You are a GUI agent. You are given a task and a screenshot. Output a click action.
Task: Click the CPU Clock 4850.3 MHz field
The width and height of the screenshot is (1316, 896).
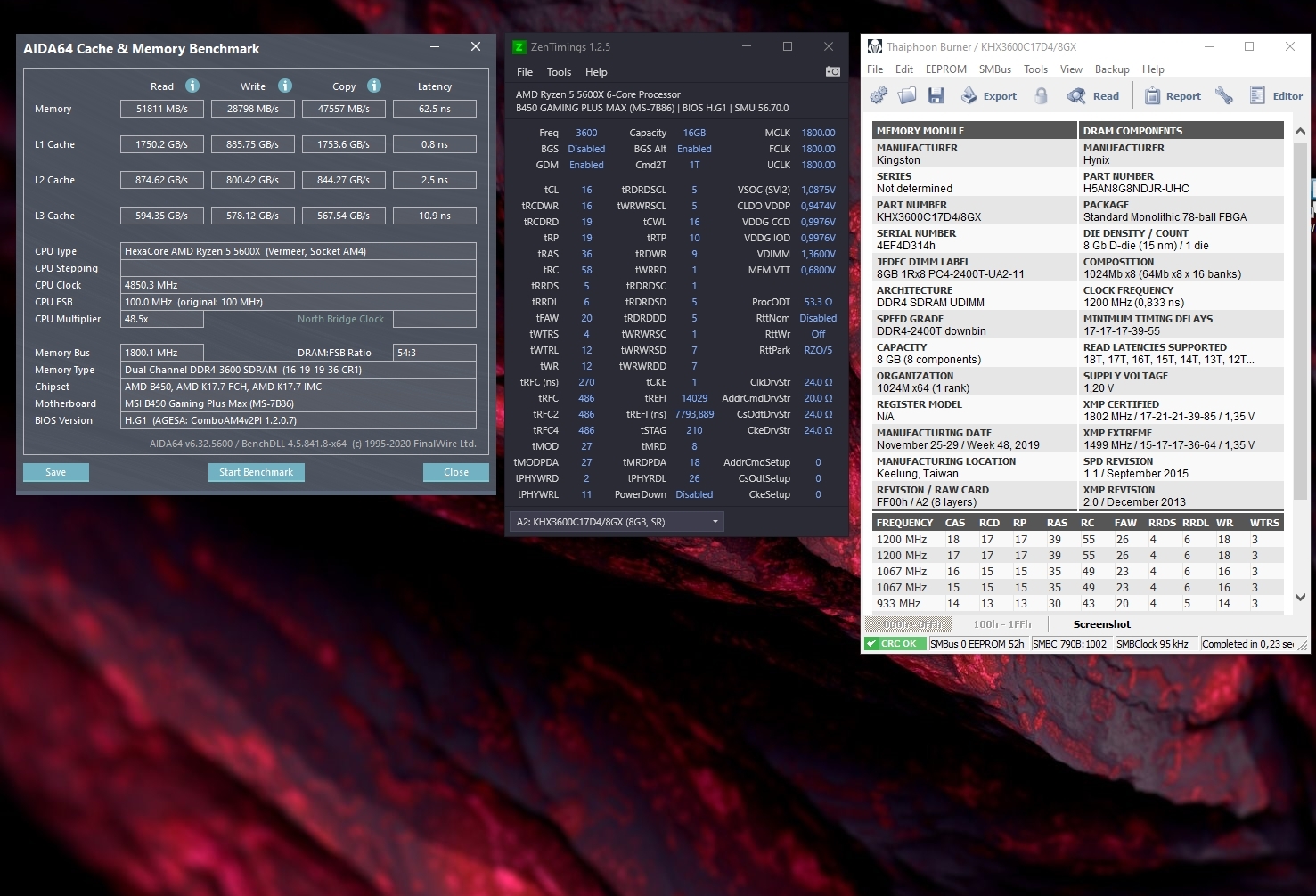pyautogui.click(x=298, y=285)
